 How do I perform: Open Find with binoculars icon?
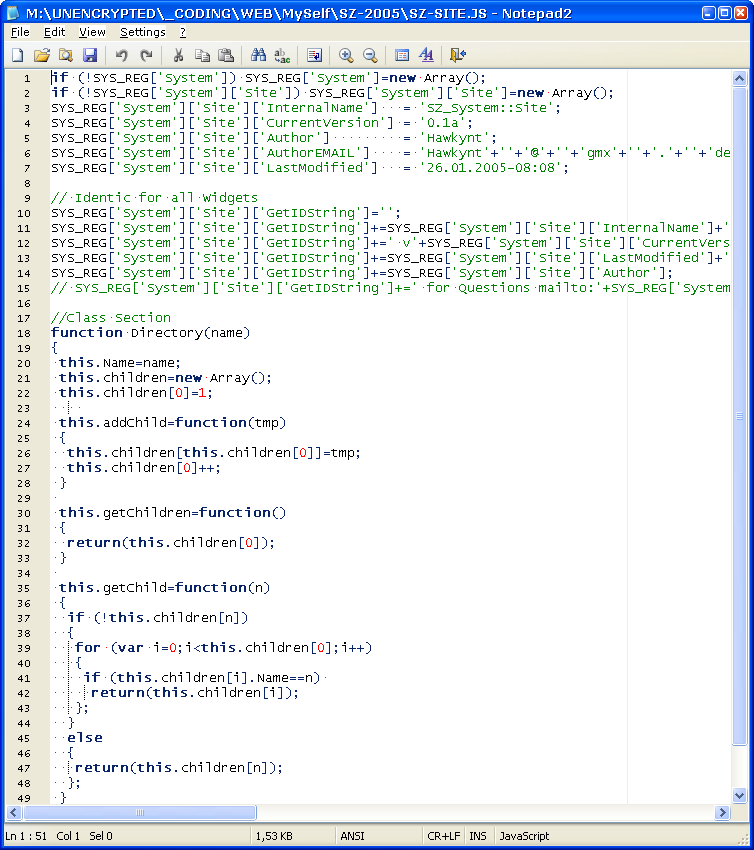[x=258, y=55]
